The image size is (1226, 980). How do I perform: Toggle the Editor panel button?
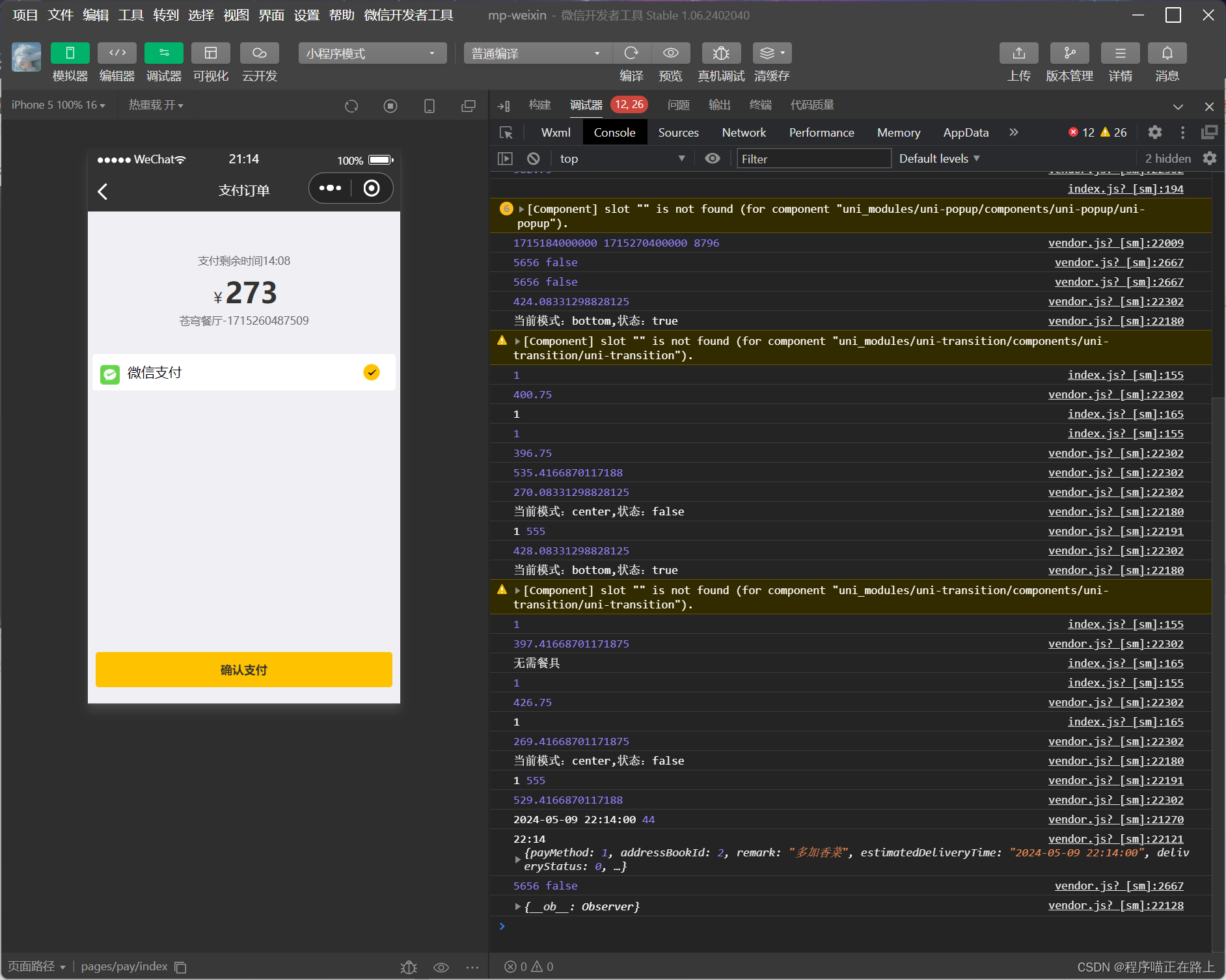[117, 53]
